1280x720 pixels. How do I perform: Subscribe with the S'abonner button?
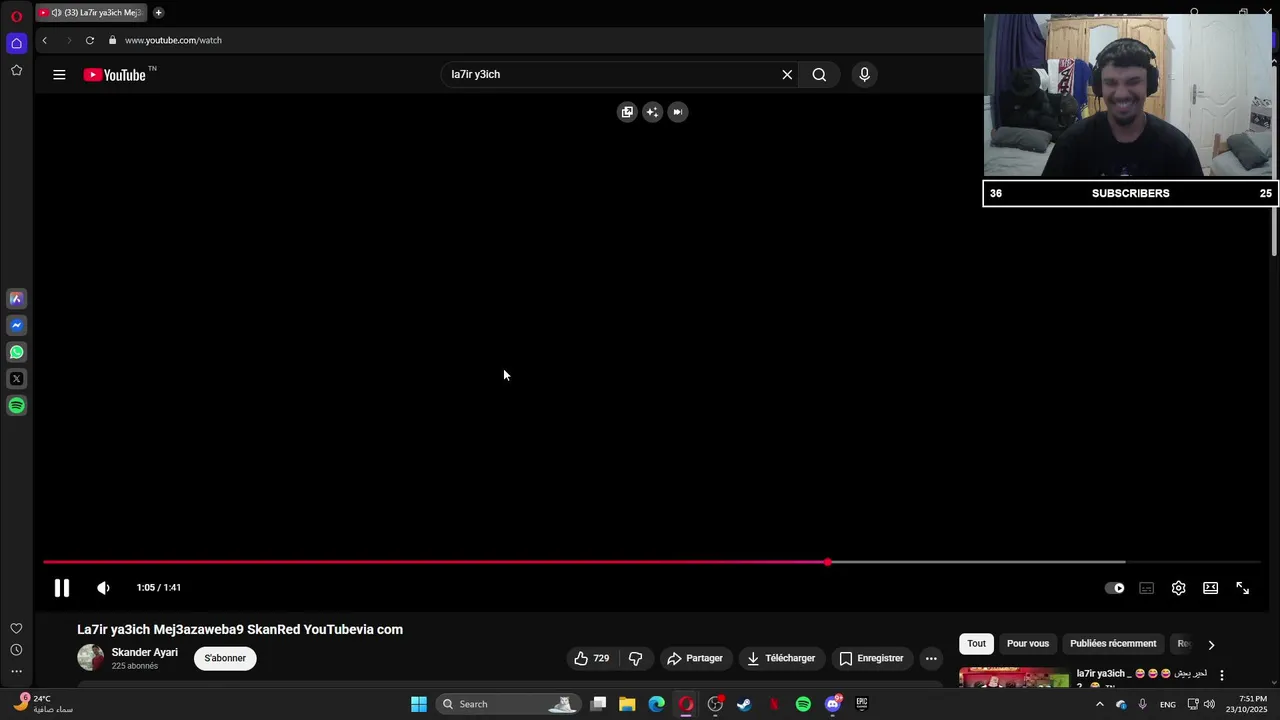[225, 658]
